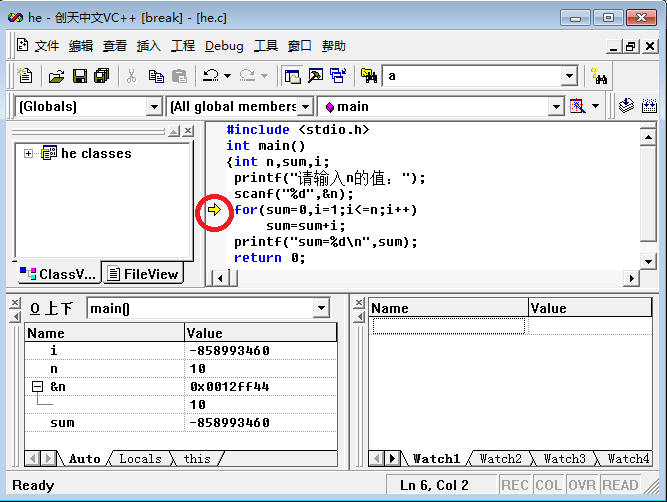Click the Save floppy disk icon
Image resolution: width=667 pixels, height=502 pixels.
click(x=80, y=76)
